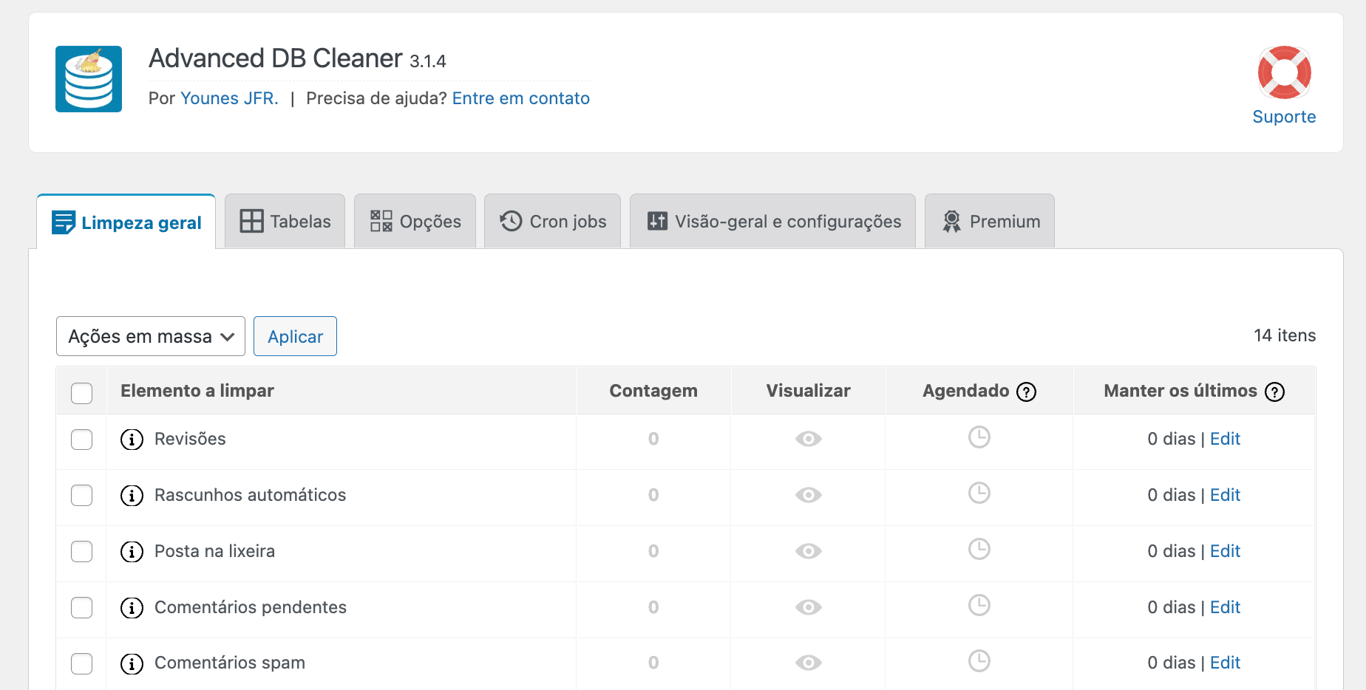The width and height of the screenshot is (1366, 690).
Task: Click the Suporte lifebuoy icon
Action: (1284, 72)
